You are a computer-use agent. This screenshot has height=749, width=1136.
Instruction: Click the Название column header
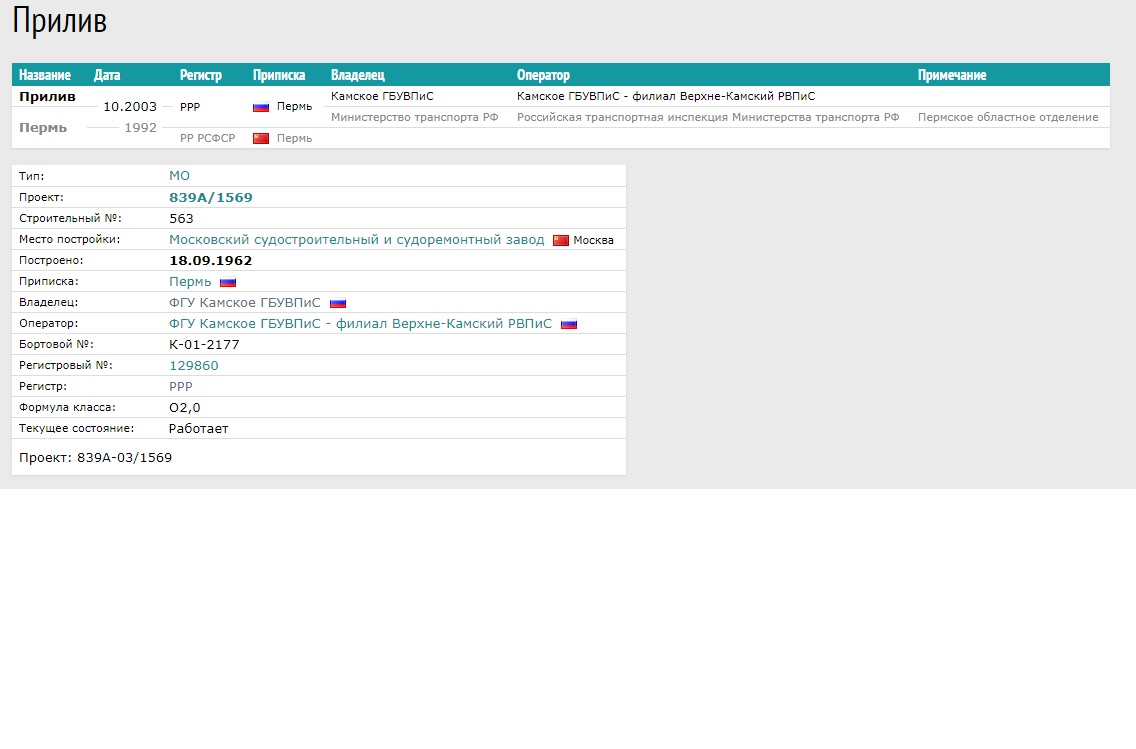tap(45, 75)
